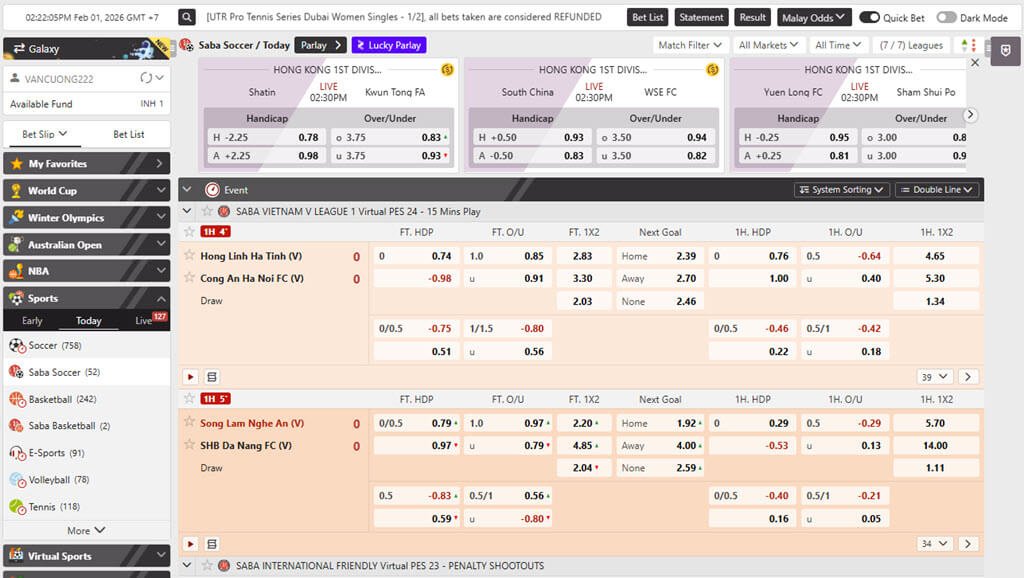Click play stream icon for Hong Linh Ha Tinh match
The height and width of the screenshot is (578, 1024).
190,376
